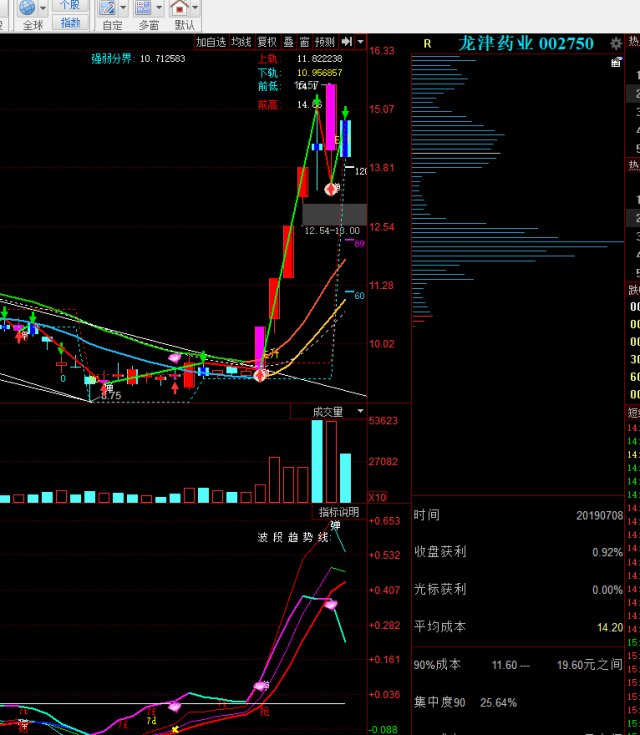Toggle the 叠 overlay option

[x=289, y=42]
